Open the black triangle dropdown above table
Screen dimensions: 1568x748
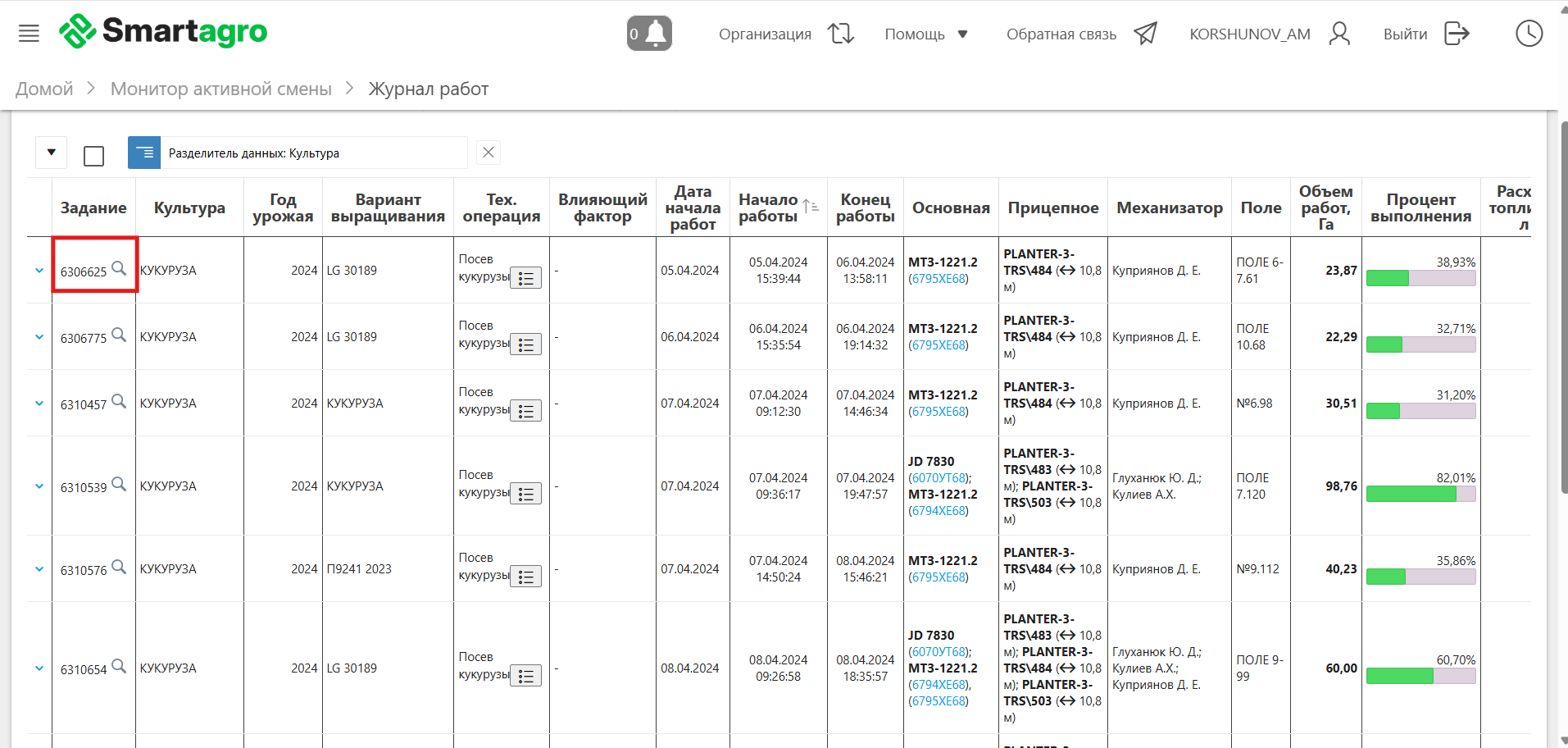(51, 153)
